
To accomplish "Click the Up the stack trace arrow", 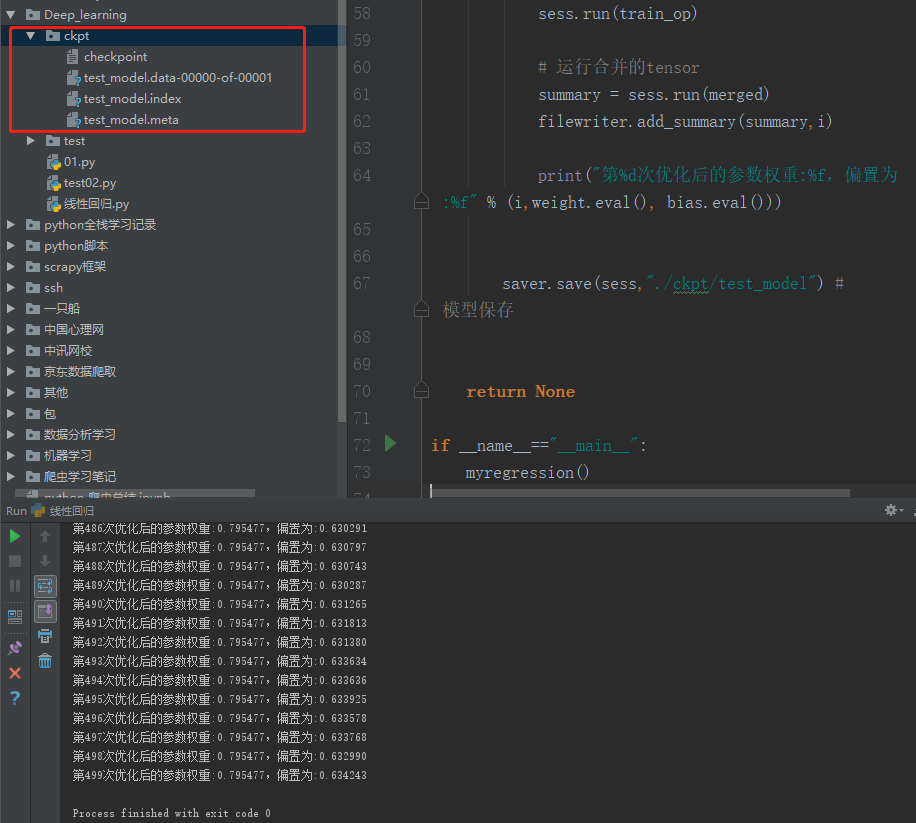I will [x=45, y=536].
